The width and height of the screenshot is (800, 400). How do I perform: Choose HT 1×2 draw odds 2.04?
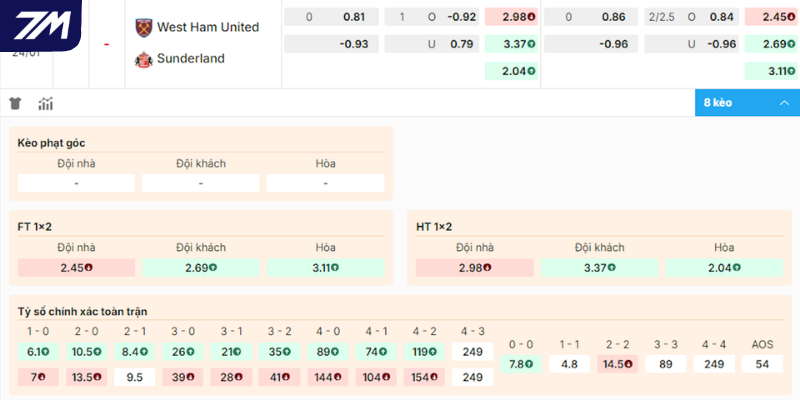725,267
